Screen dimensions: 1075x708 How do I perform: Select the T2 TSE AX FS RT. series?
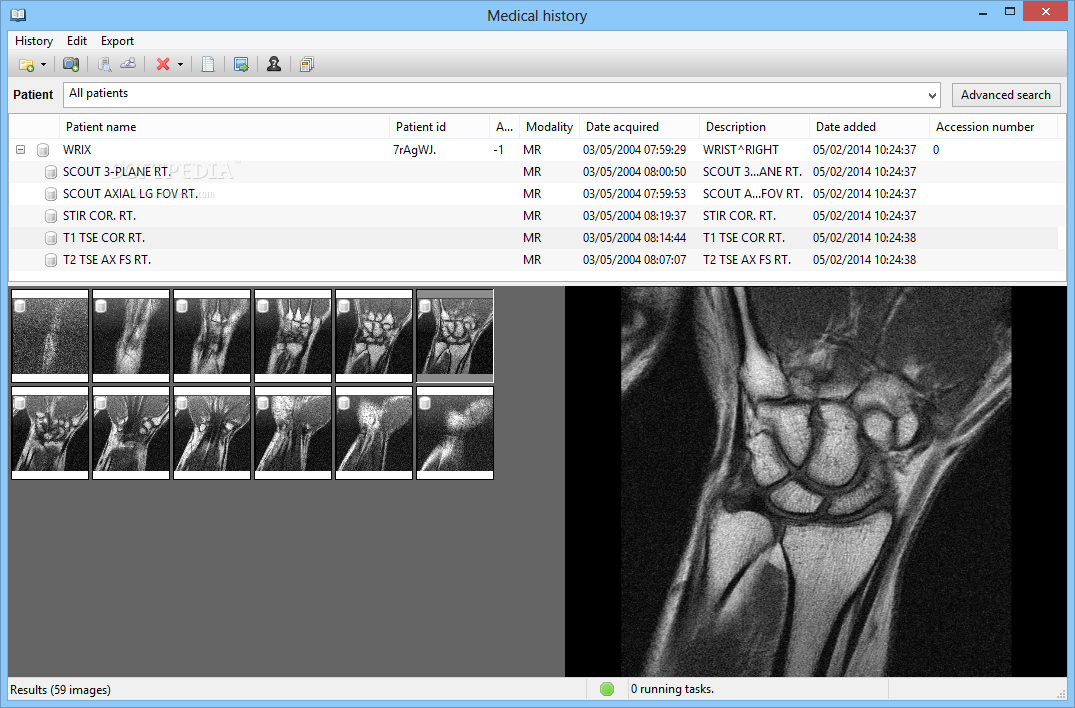[533, 260]
